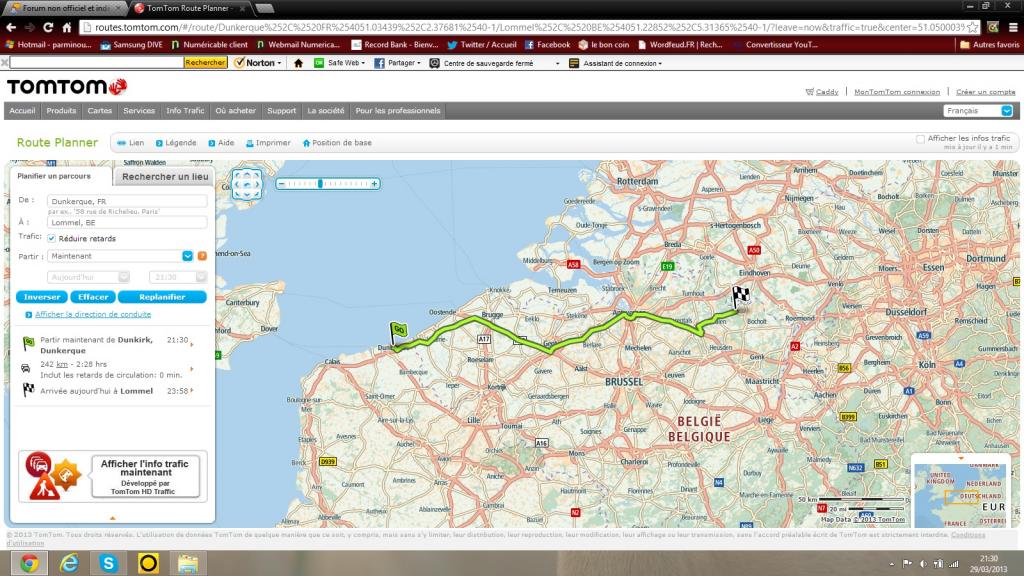Reload the current page

[x=48, y=27]
